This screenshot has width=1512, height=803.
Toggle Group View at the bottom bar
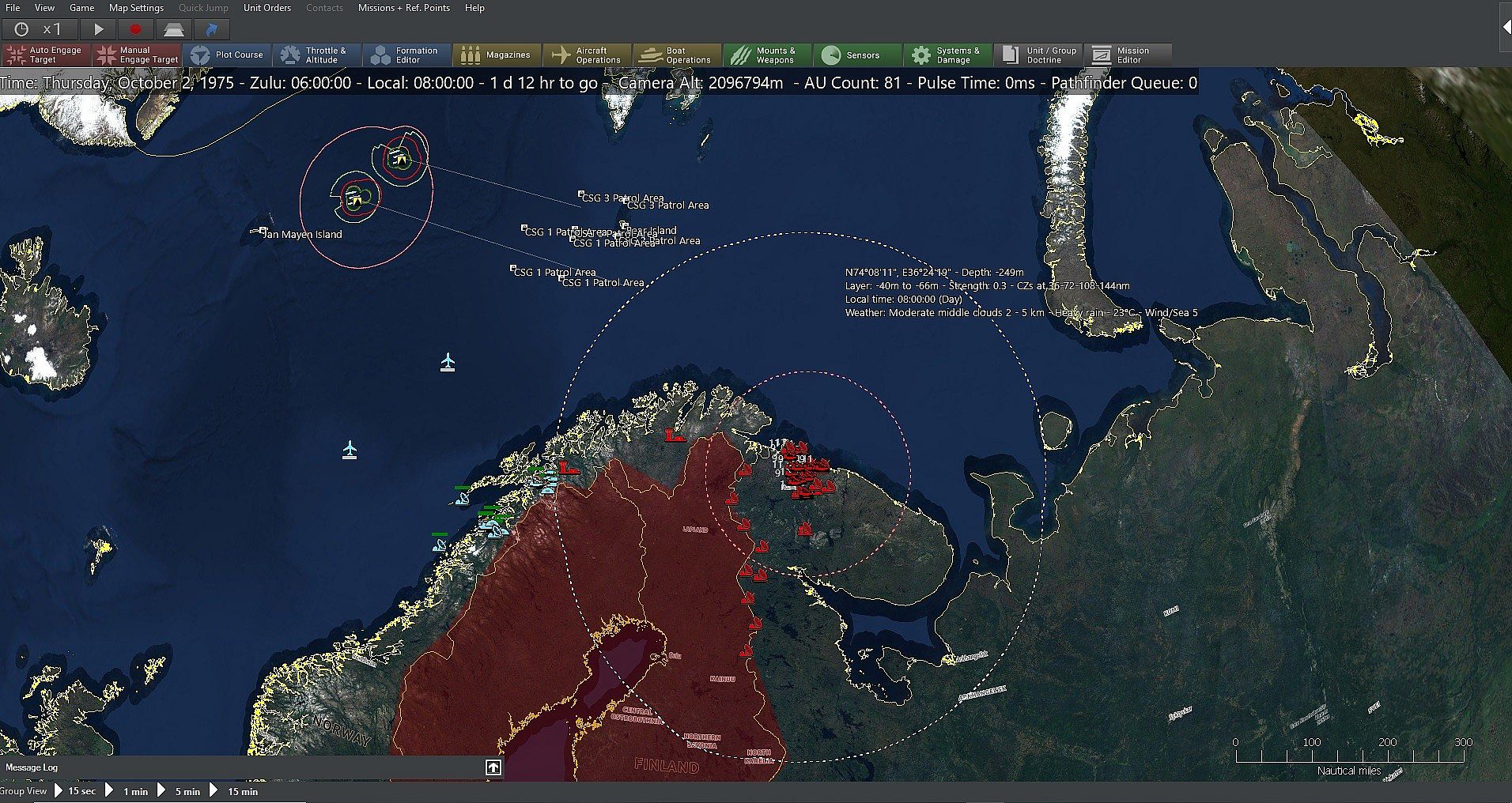click(24, 791)
